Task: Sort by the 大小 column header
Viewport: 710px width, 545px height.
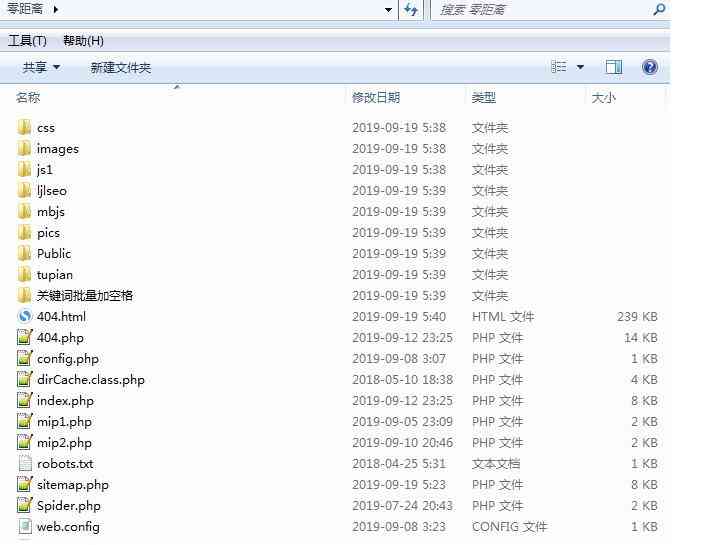Action: [x=604, y=97]
